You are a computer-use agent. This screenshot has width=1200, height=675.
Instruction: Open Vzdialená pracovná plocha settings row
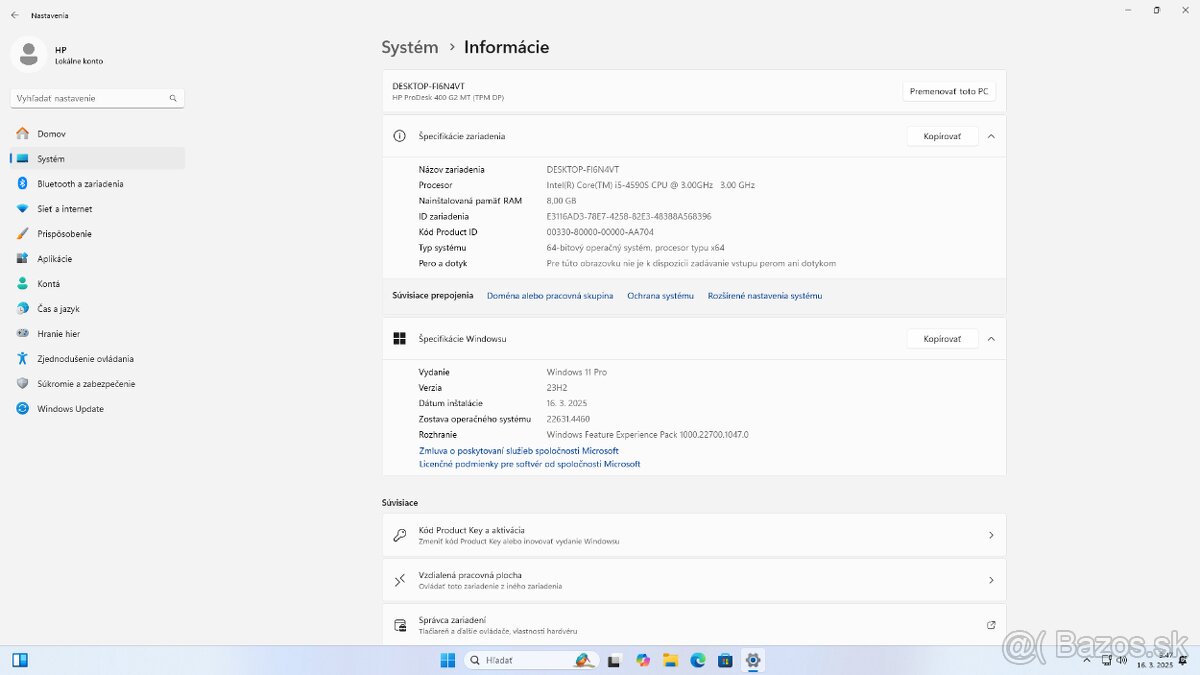click(692, 580)
